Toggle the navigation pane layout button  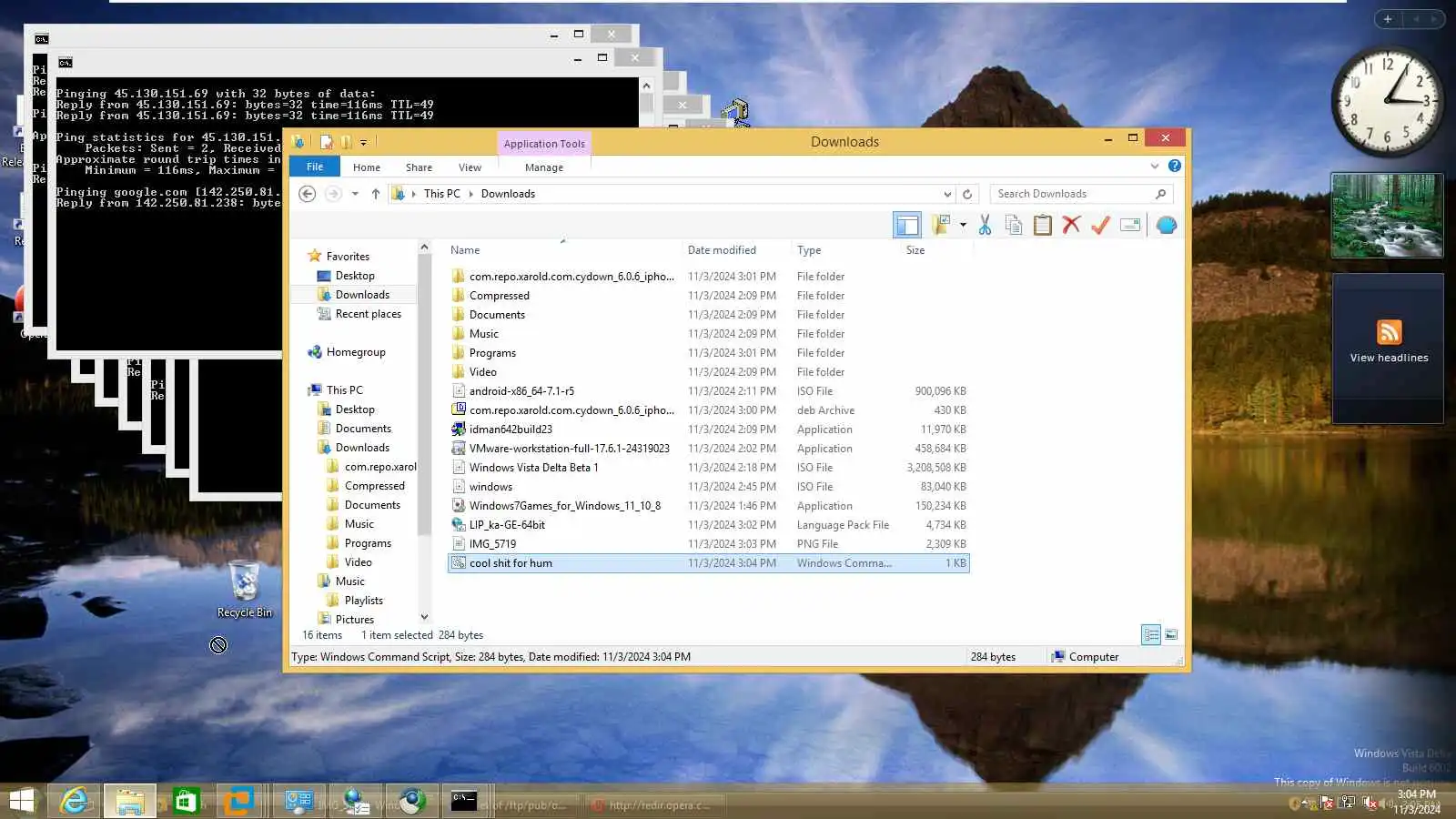907,225
